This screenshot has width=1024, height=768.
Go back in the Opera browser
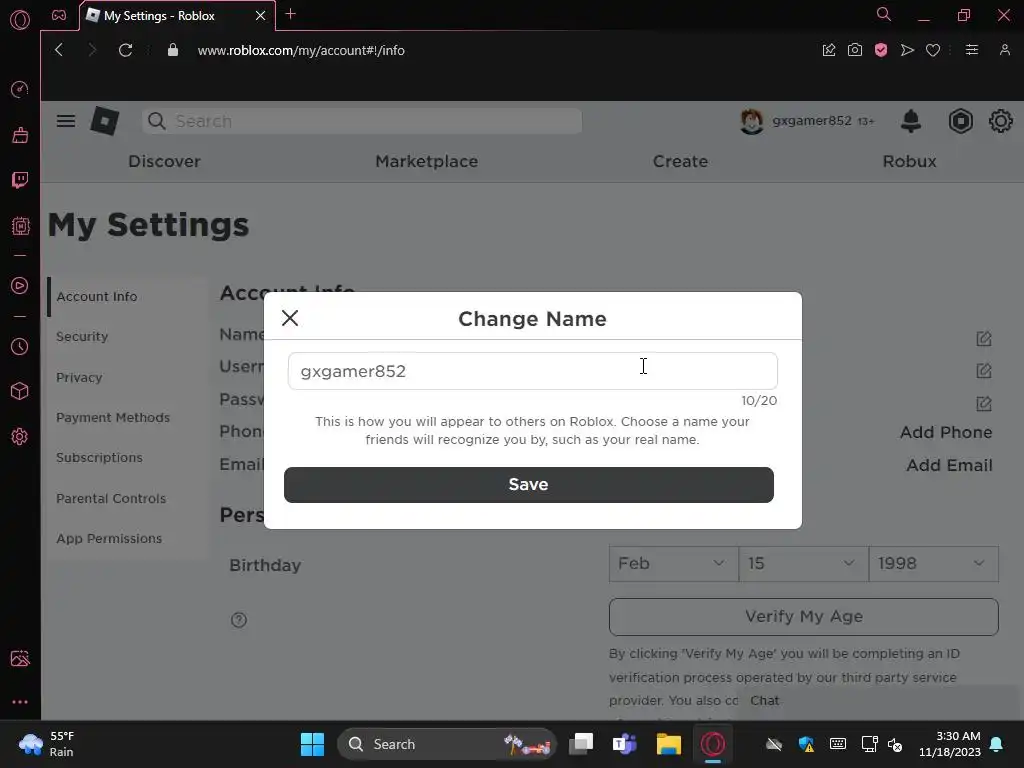point(59,50)
